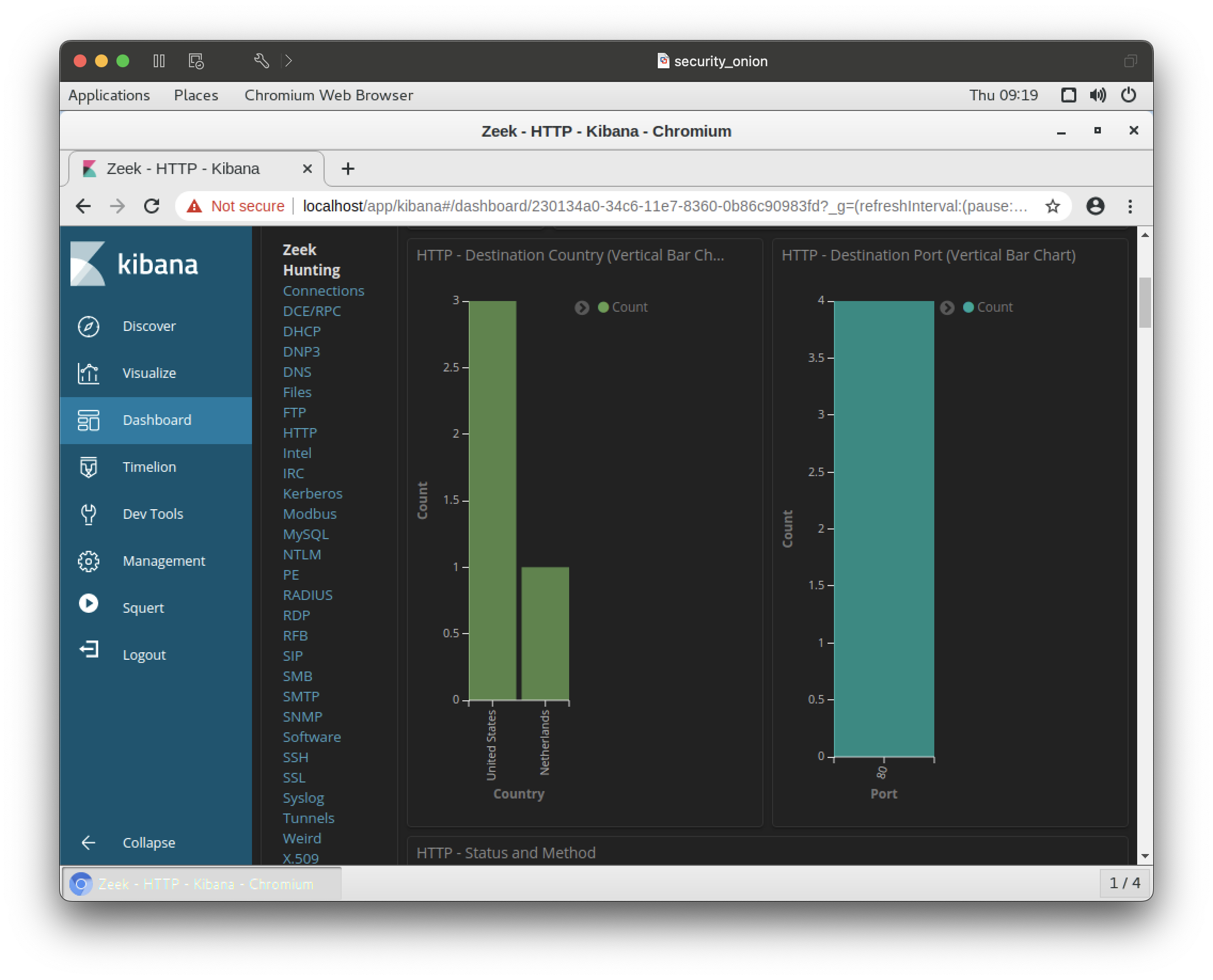1213x980 pixels.
Task: Click the teal Count legend swatch
Action: [968, 306]
